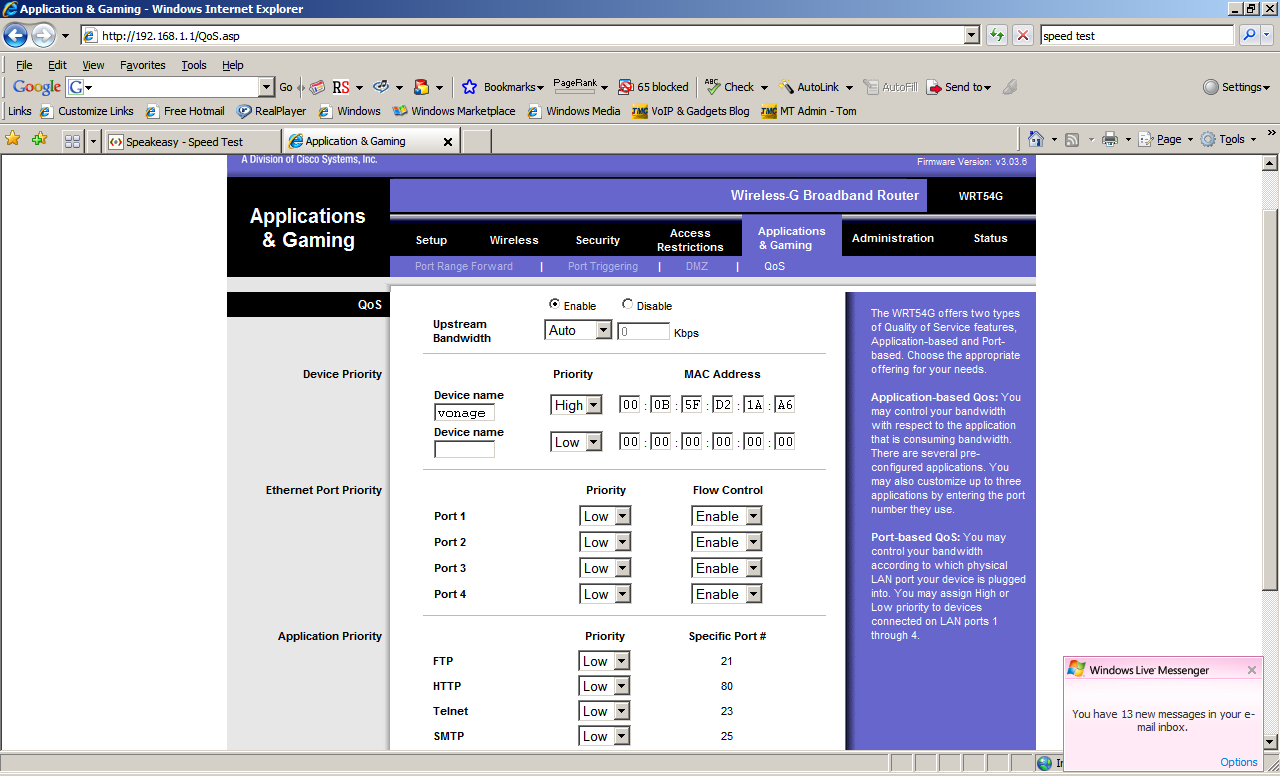This screenshot has height=776, width=1280.
Task: Open the Port Range Forward link
Action: (x=463, y=266)
